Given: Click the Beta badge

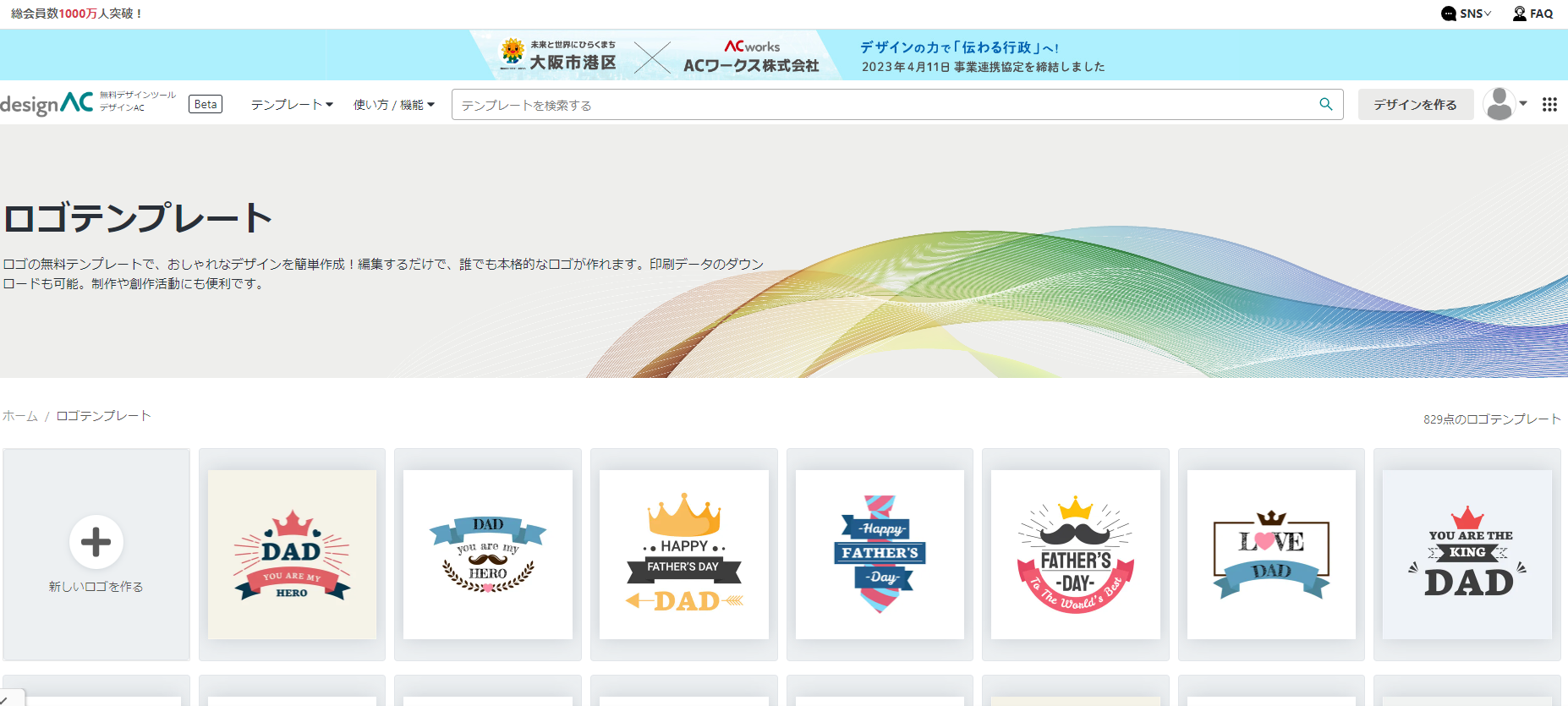Looking at the screenshot, I should point(206,104).
